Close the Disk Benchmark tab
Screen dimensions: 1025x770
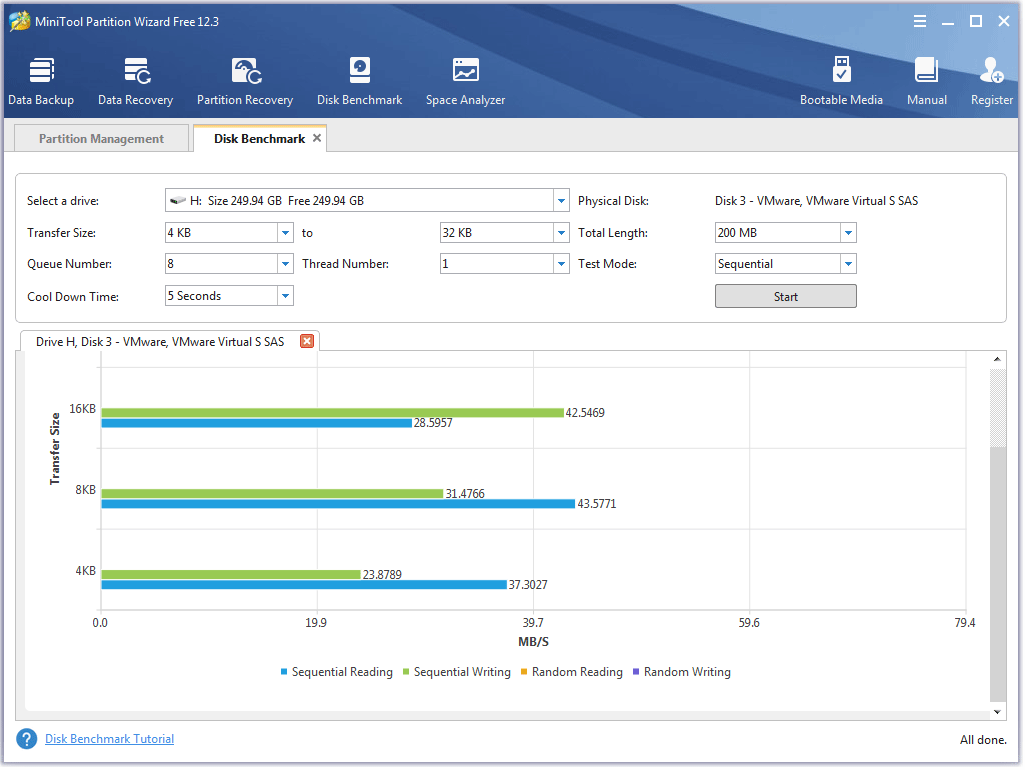(x=317, y=138)
